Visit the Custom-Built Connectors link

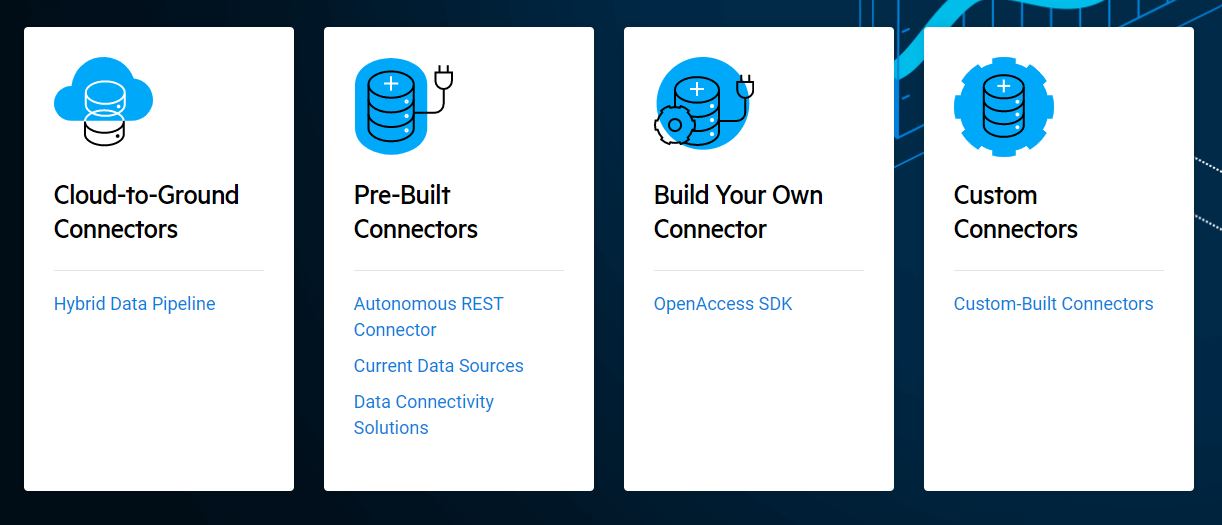[1053, 304]
